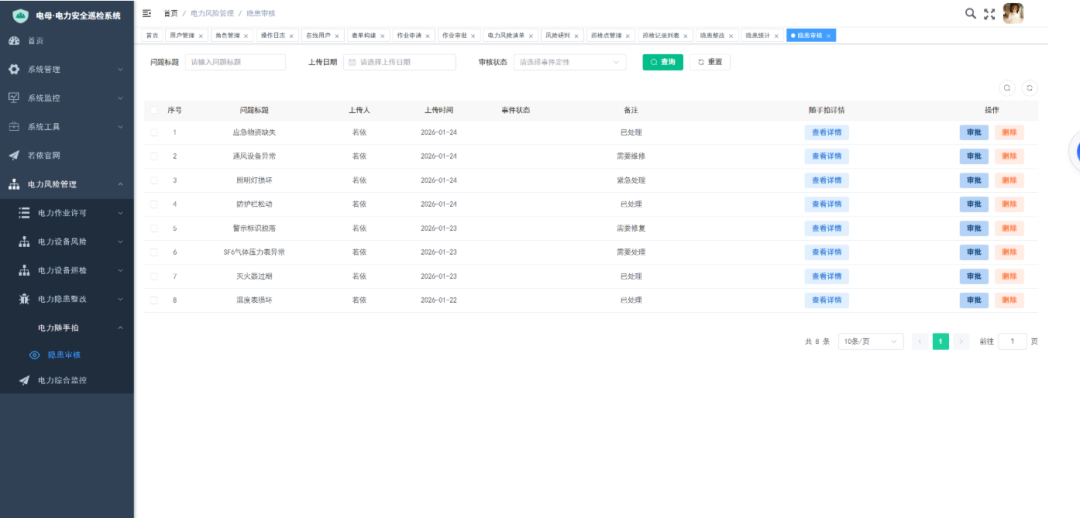The height and width of the screenshot is (518, 1080).
Task: Click 审批 for 通风设备异常 row
Action: (x=974, y=156)
